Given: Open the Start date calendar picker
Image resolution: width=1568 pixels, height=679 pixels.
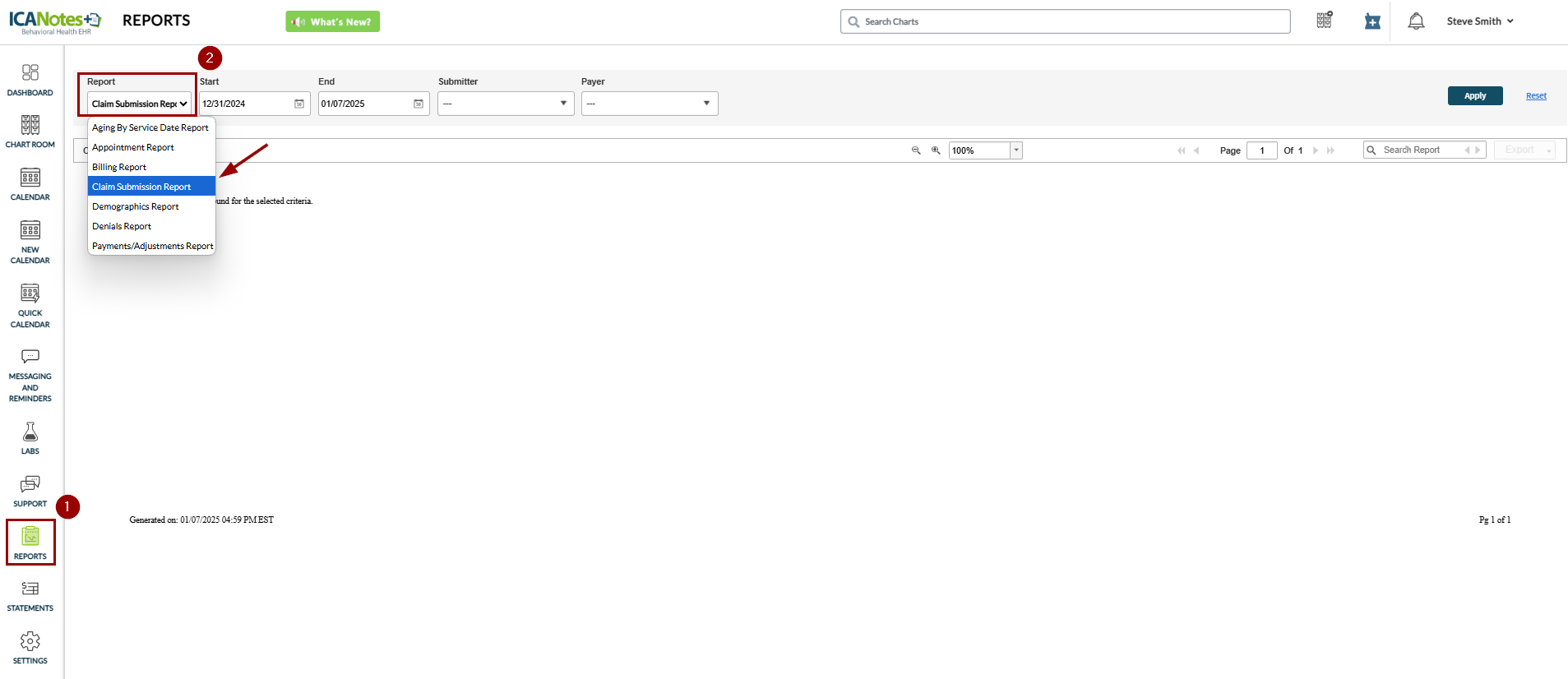Looking at the screenshot, I should tap(299, 104).
